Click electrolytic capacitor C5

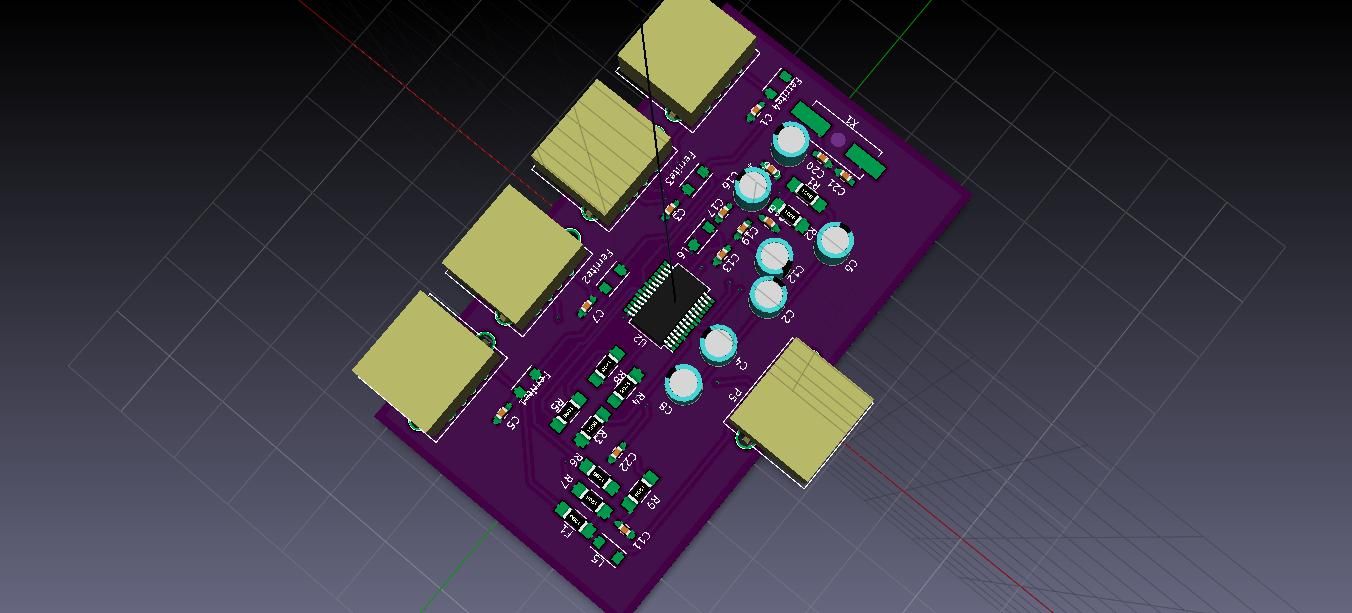coord(833,242)
